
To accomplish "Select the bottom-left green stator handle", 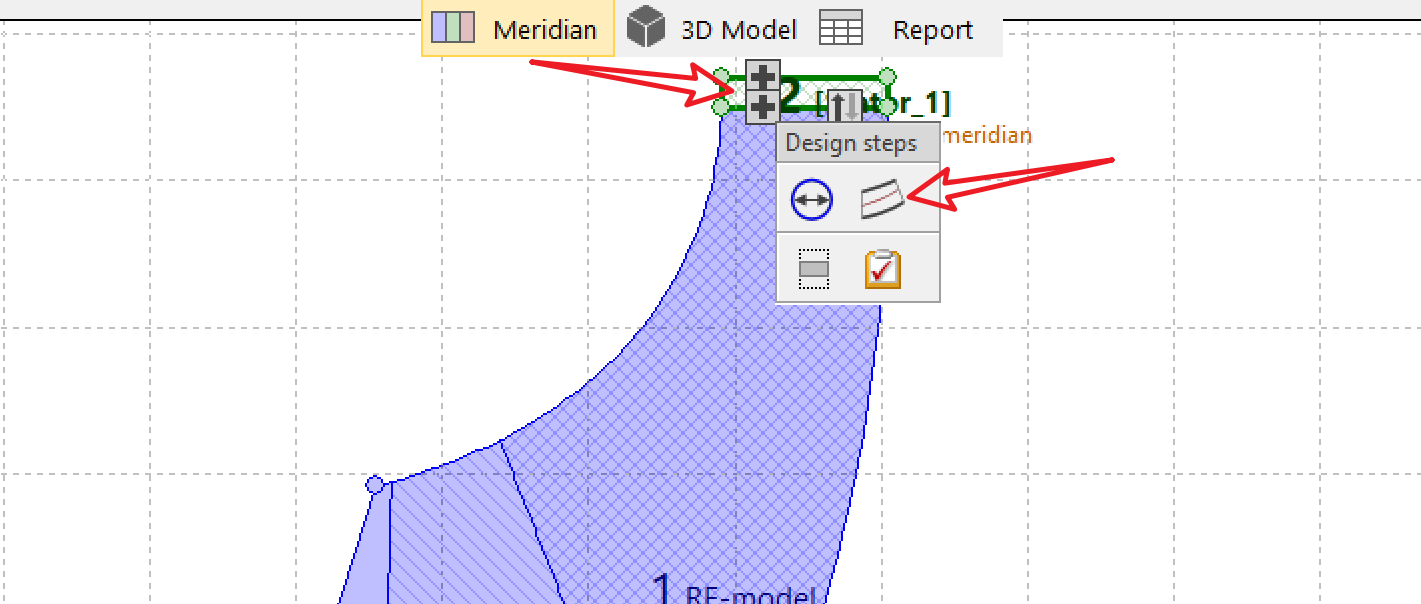I will pos(720,106).
